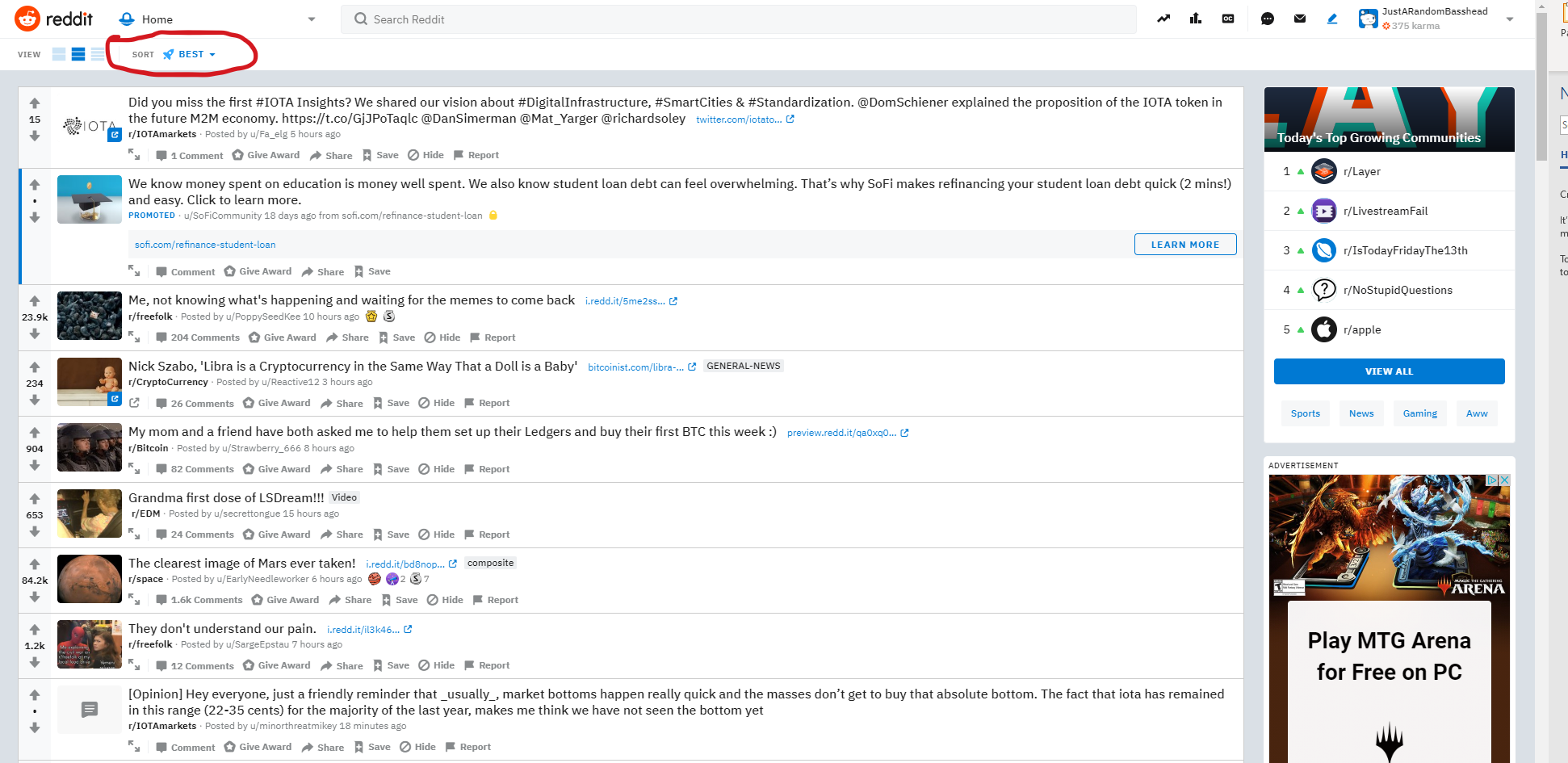The image size is (1568, 763).
Task: Report the 'They don't understand our pain' post
Action: coord(487,665)
